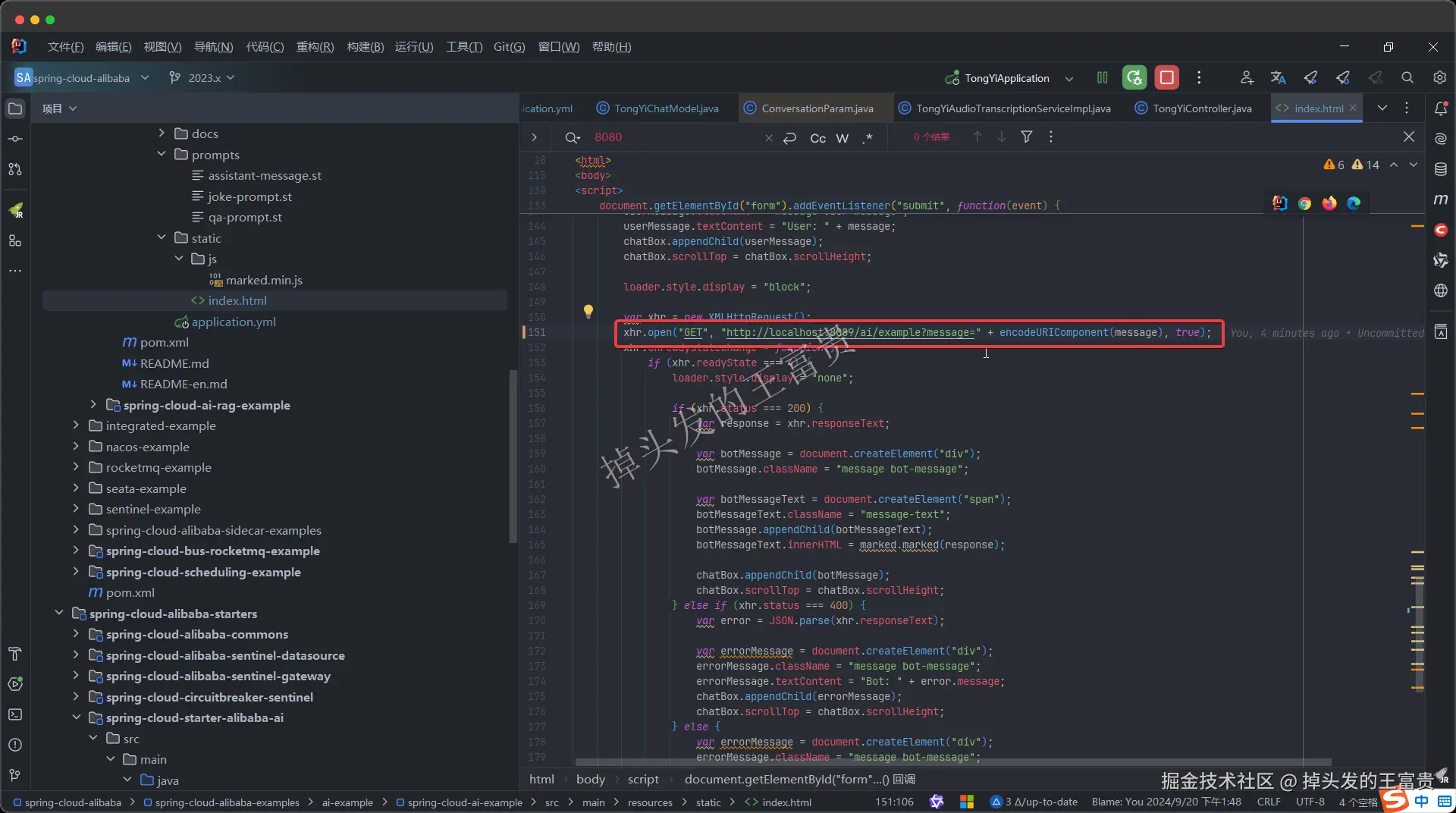Open the Commit tool window icon

(x=15, y=139)
